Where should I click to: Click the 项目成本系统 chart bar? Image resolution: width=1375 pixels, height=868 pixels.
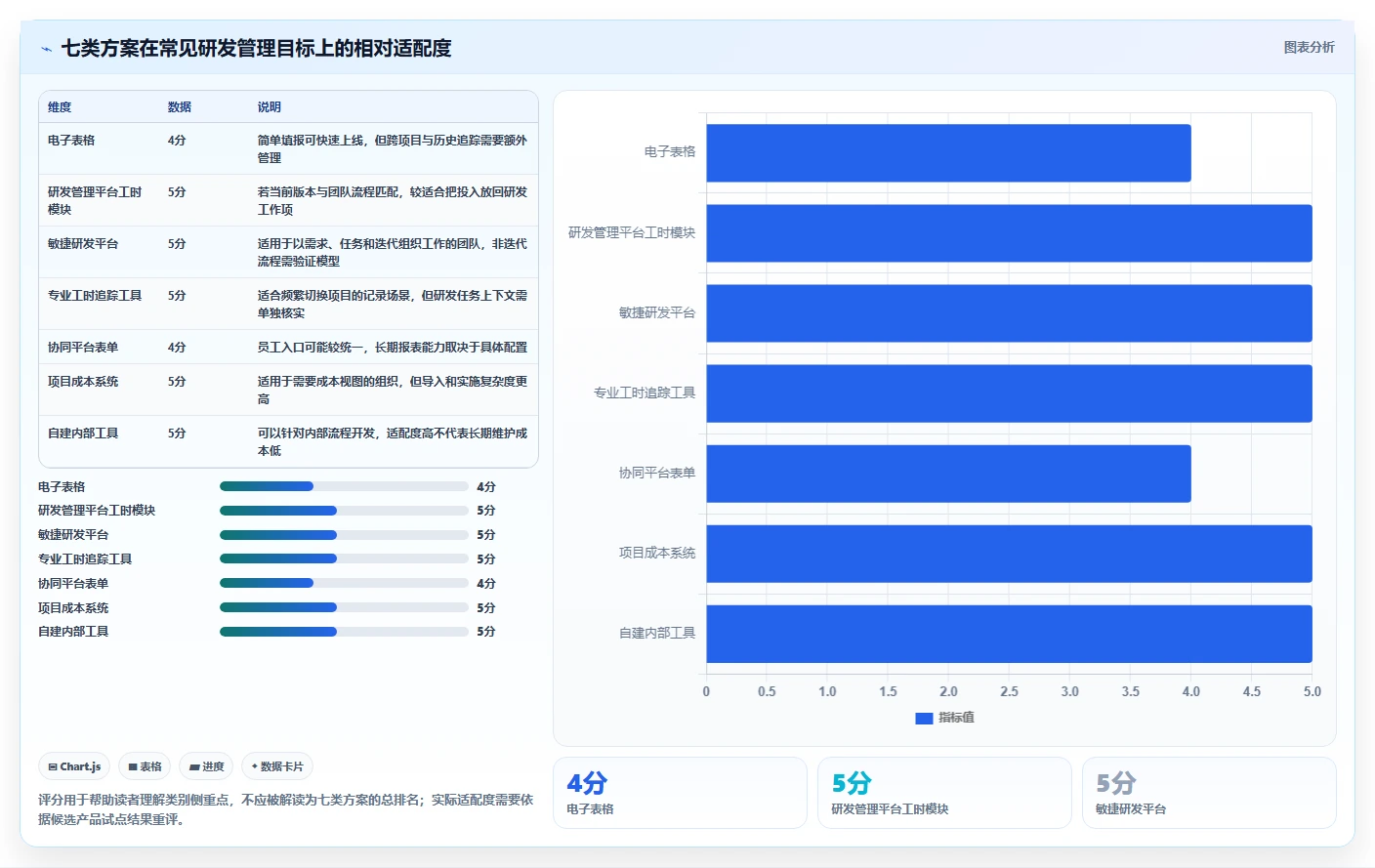1009,554
